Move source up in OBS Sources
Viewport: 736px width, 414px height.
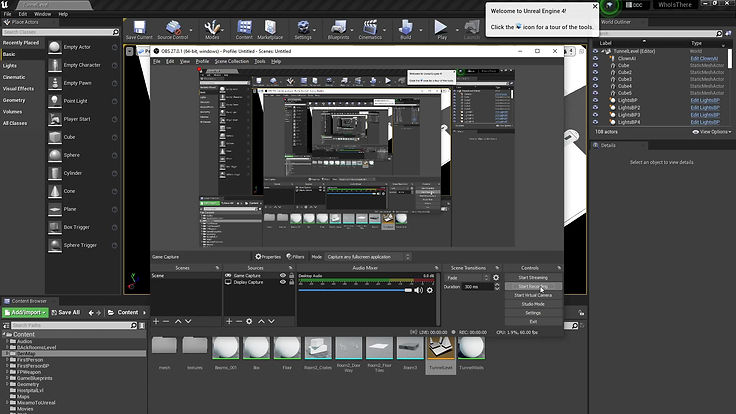click(261, 321)
